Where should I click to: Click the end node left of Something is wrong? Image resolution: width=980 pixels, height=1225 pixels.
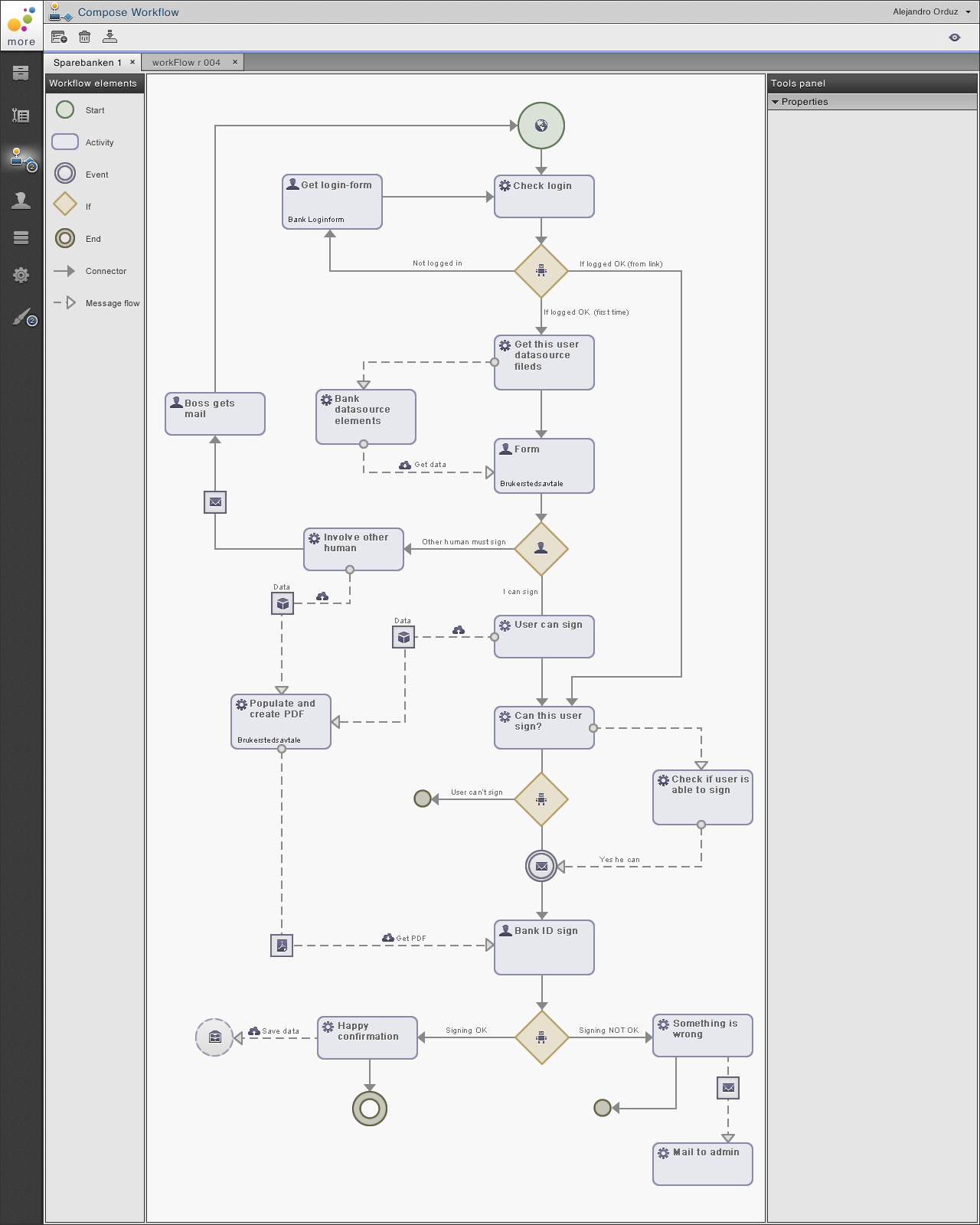click(x=603, y=1108)
